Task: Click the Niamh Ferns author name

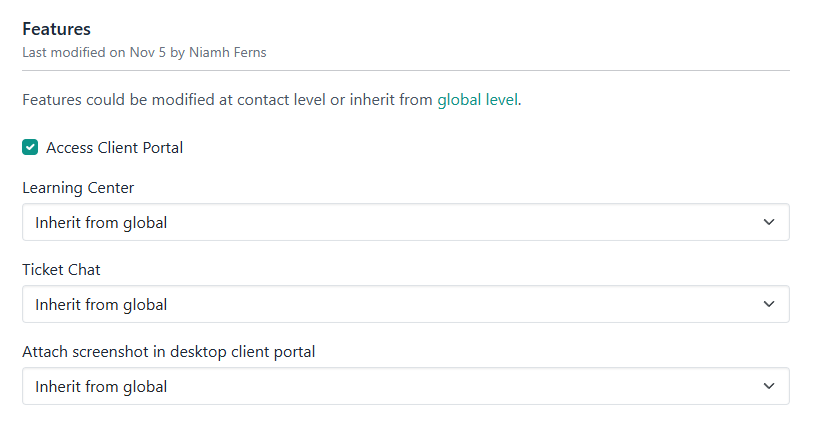Action: [226, 52]
